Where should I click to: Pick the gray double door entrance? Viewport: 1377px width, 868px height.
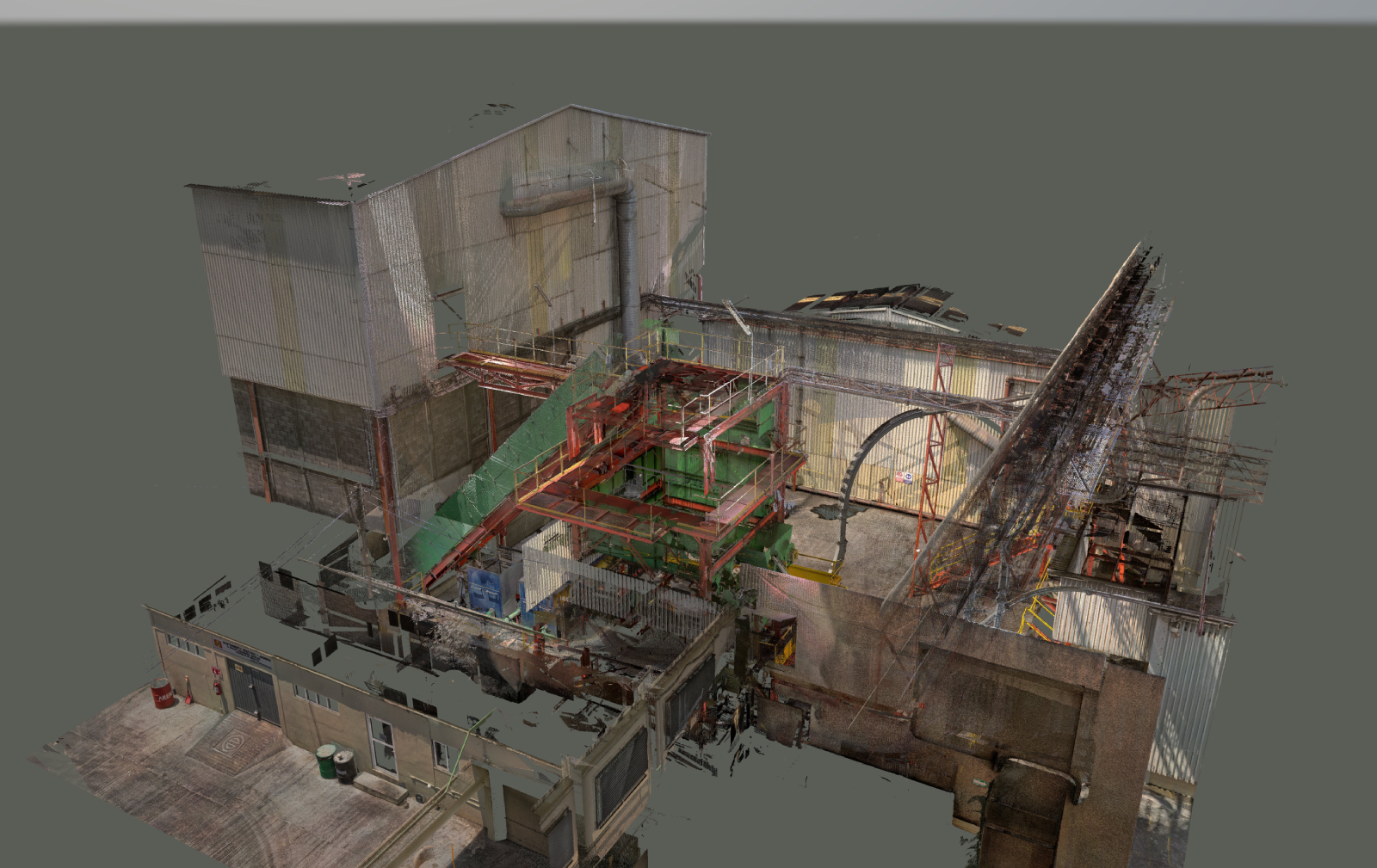click(253, 692)
